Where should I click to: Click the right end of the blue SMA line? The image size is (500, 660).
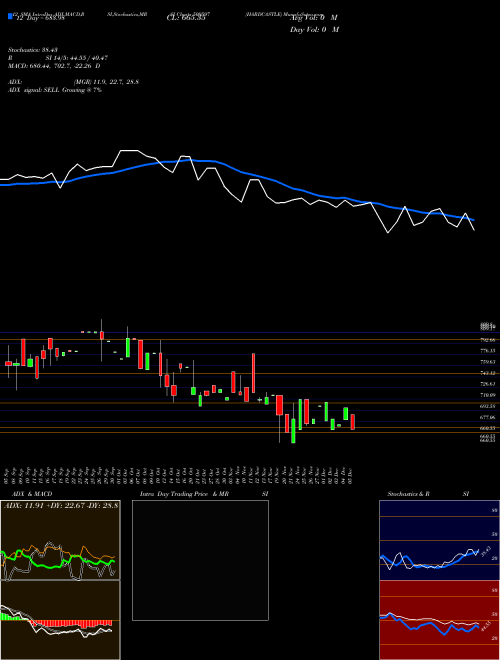click(473, 220)
